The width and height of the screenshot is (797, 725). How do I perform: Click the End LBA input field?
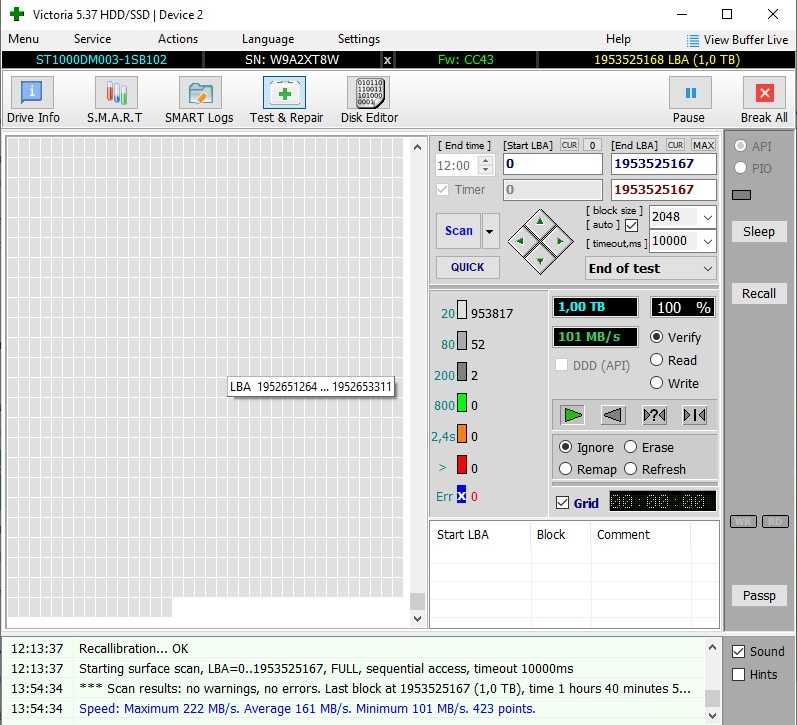[x=663, y=164]
